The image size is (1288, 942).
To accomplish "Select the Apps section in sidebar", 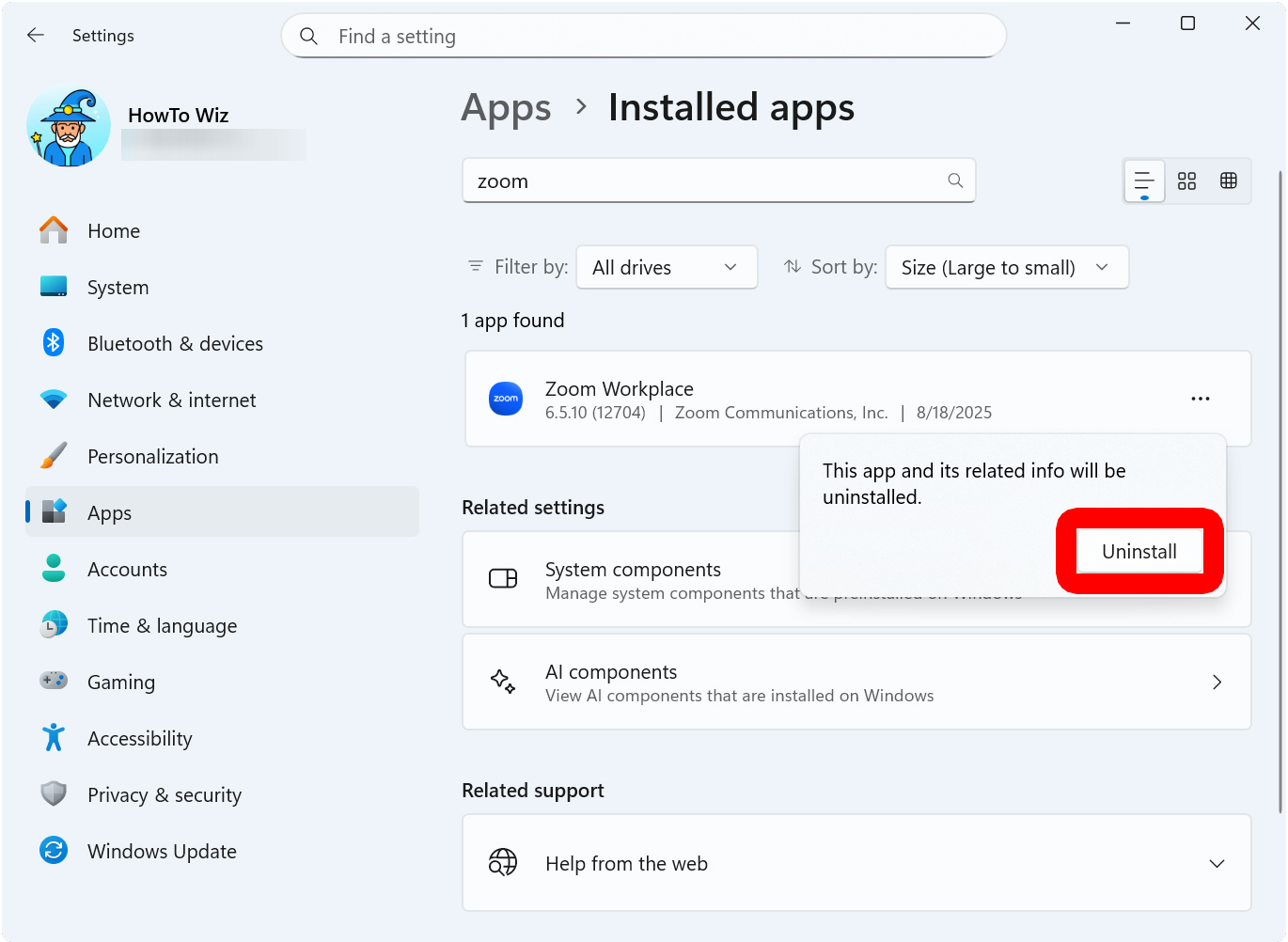I will point(109,512).
